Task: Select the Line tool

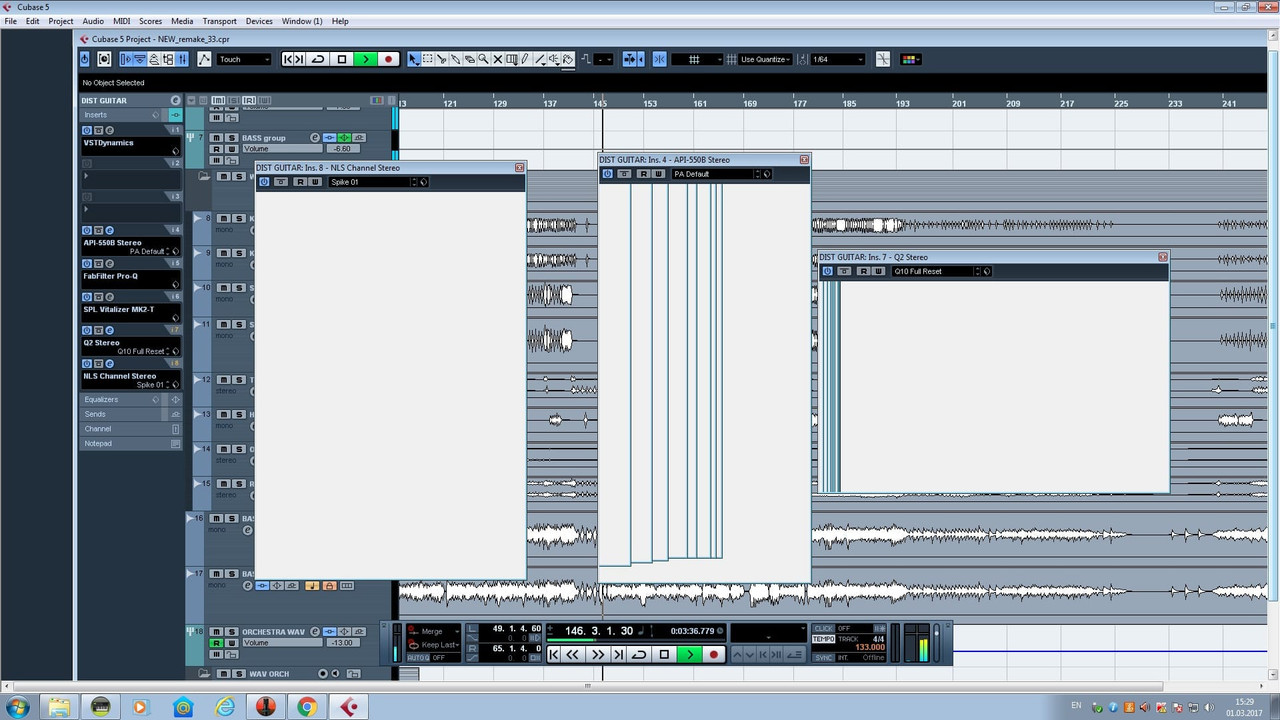Action: (x=539, y=59)
